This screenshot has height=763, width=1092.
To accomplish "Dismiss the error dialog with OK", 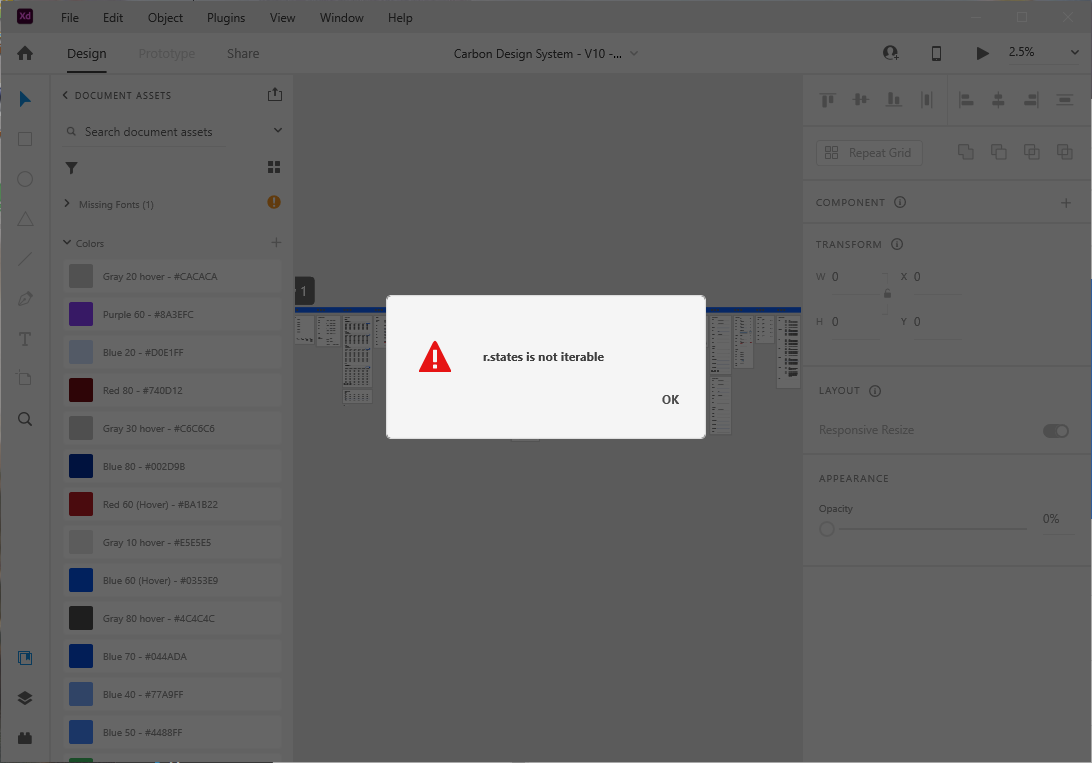I will (x=670, y=399).
